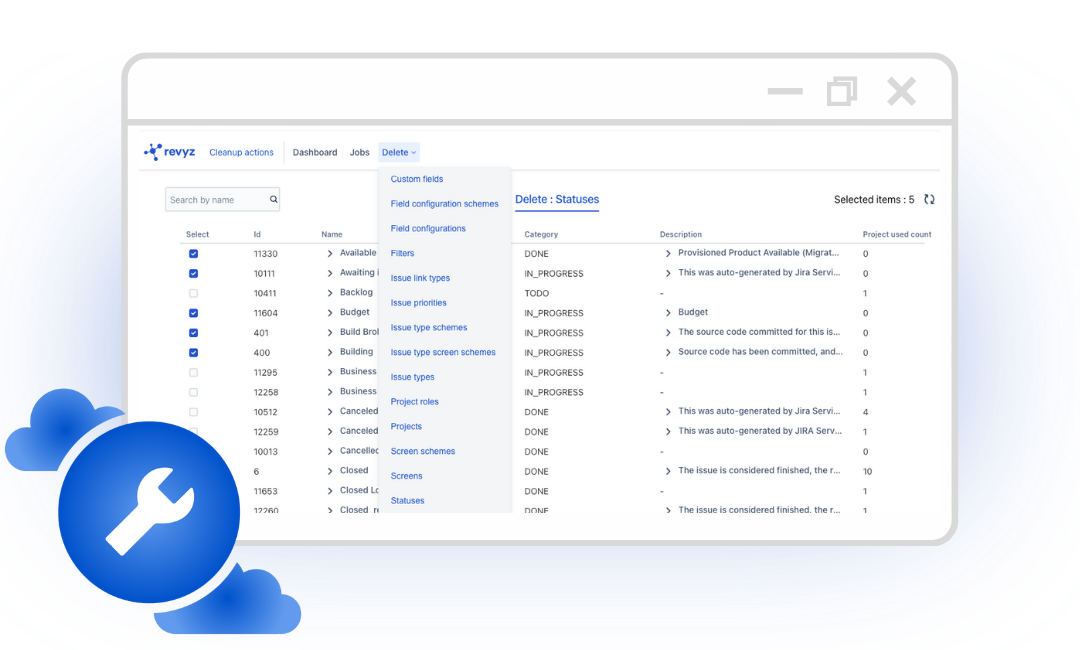Open the Delete dropdown menu

point(399,153)
